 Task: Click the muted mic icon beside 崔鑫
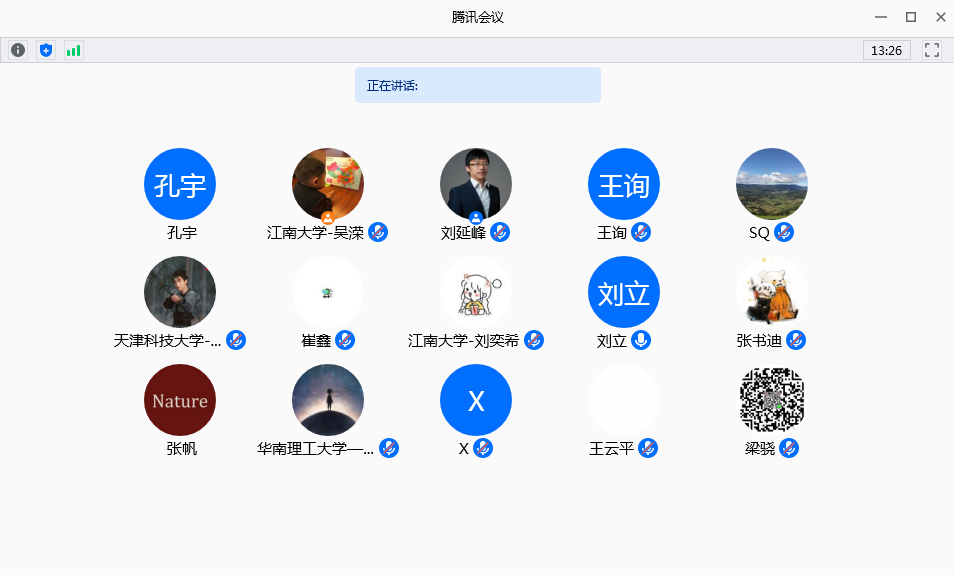click(345, 340)
